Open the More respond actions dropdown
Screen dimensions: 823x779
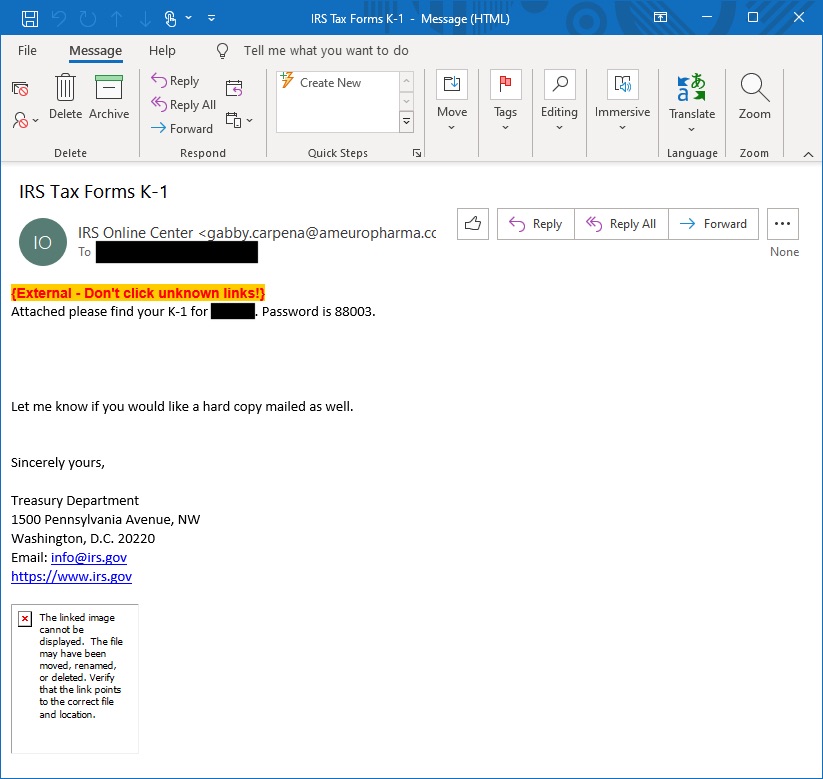(x=239, y=120)
